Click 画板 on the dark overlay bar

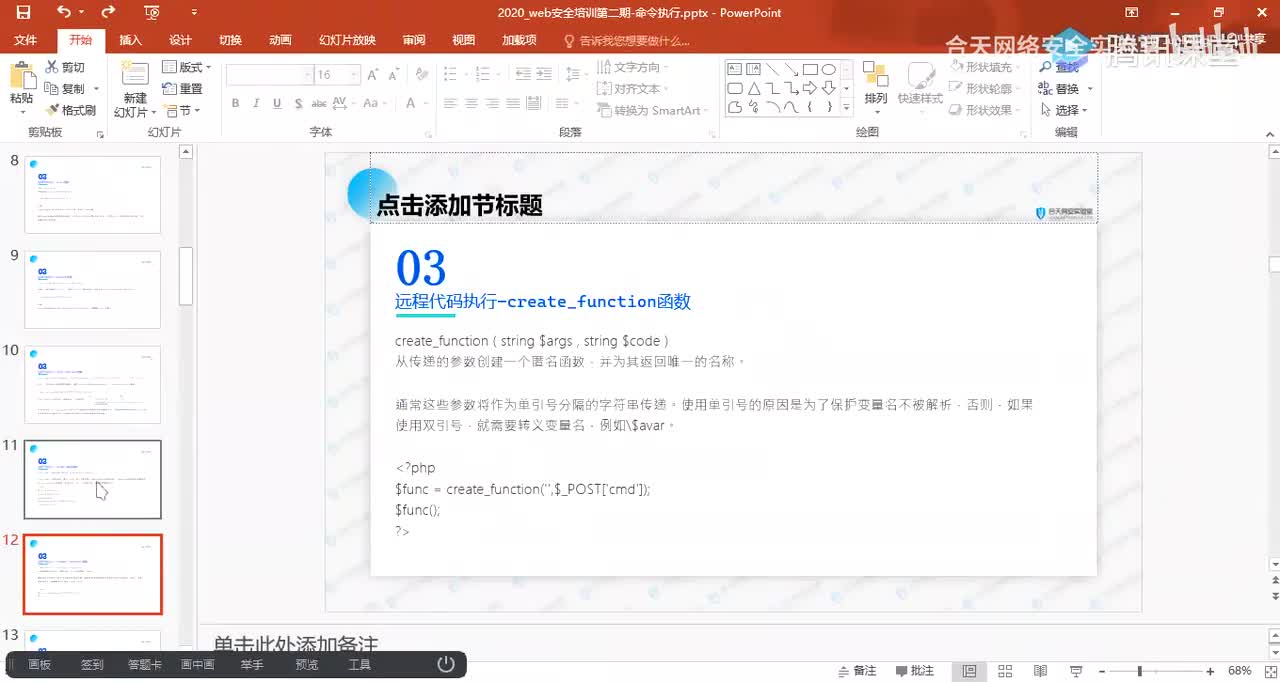coord(39,665)
